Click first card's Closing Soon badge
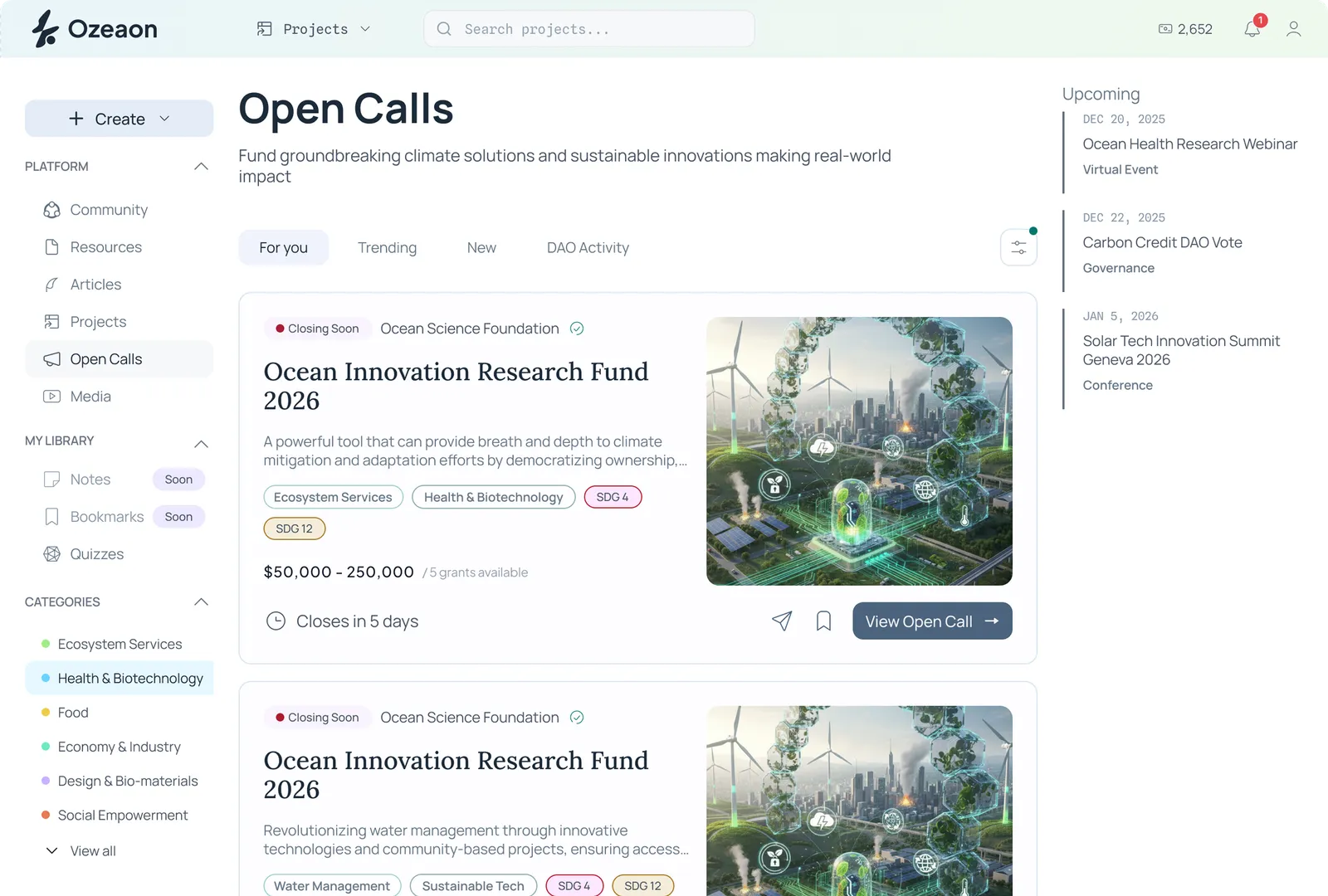 point(317,329)
